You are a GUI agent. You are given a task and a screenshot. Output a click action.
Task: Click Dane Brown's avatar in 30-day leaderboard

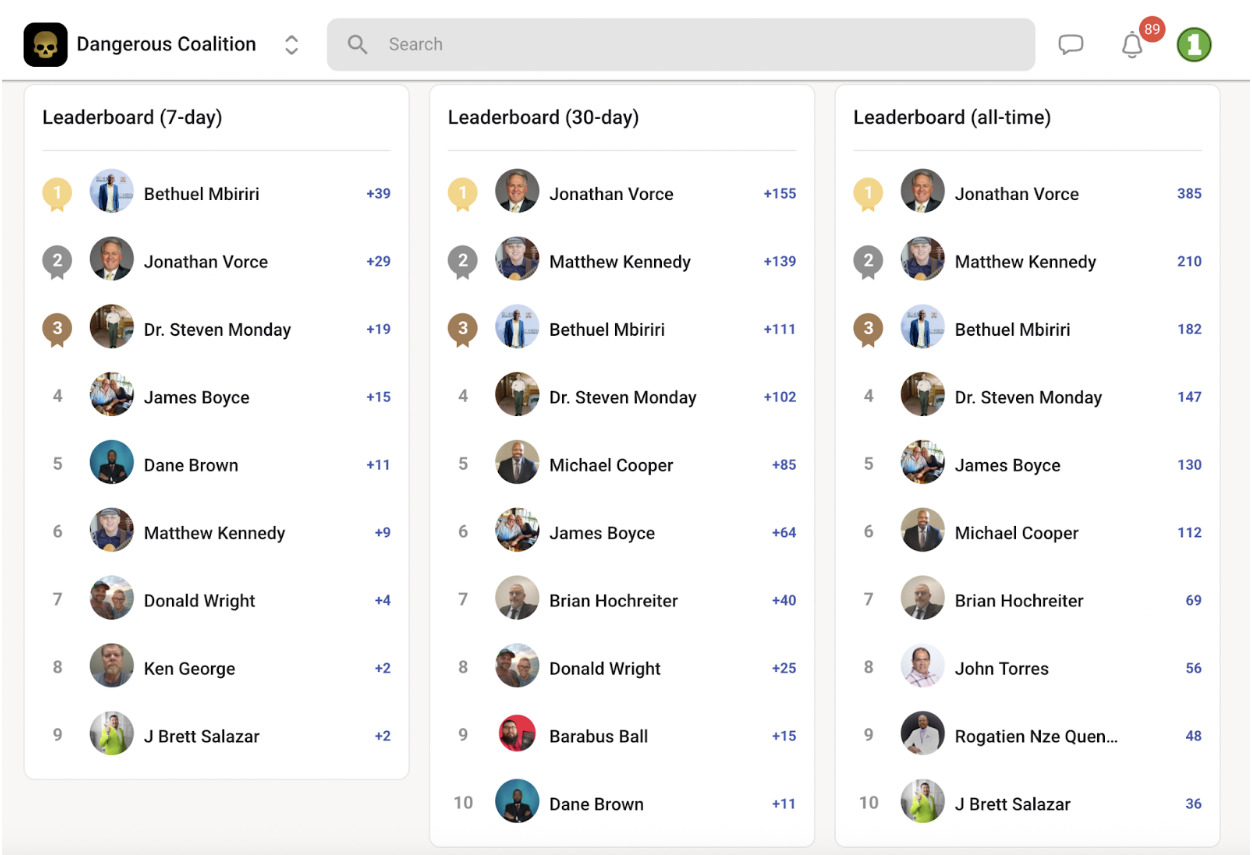tap(517, 804)
